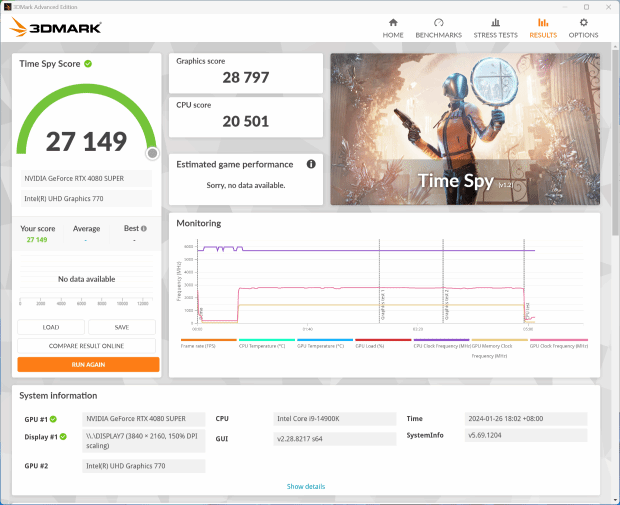Close the 3DMark window
Screen dimensions: 620x505
click(609, 7)
